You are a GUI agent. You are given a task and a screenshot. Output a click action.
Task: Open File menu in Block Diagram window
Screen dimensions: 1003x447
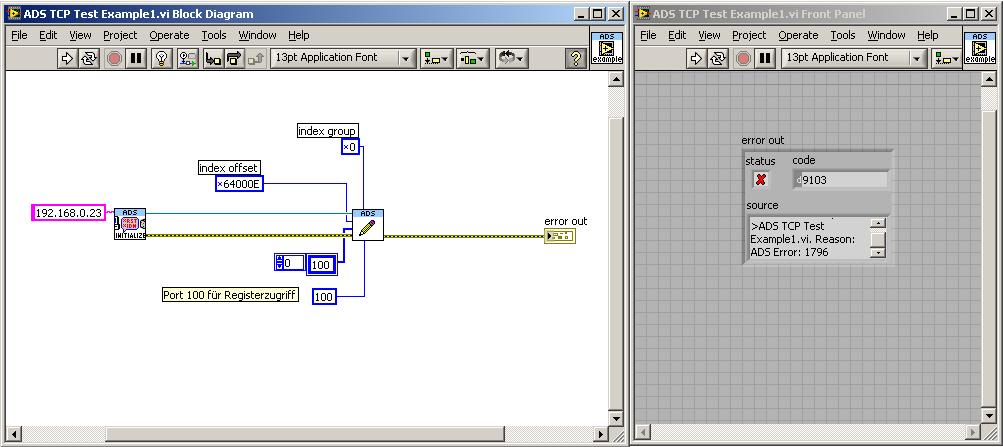click(19, 35)
